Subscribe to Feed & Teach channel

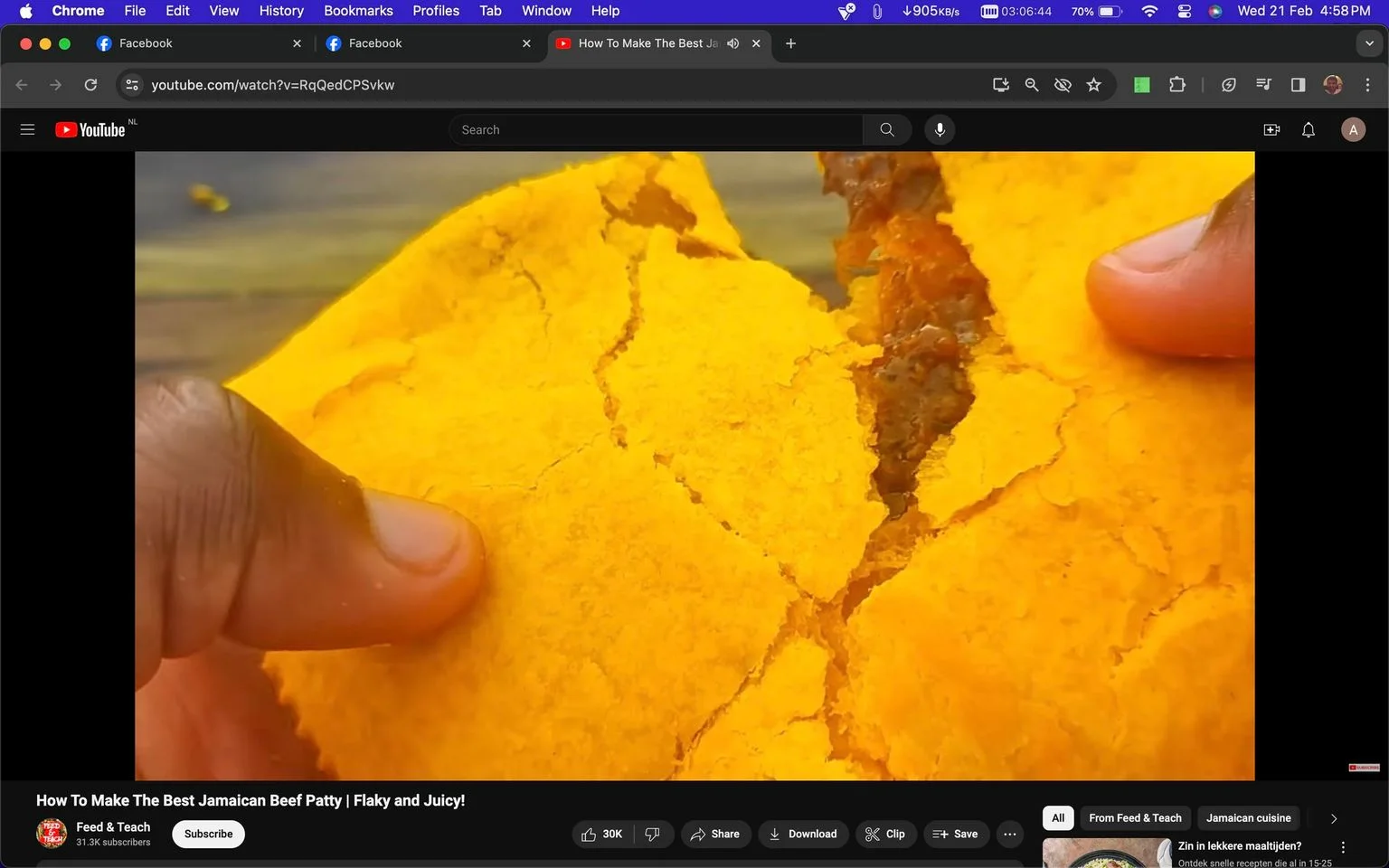pos(208,834)
